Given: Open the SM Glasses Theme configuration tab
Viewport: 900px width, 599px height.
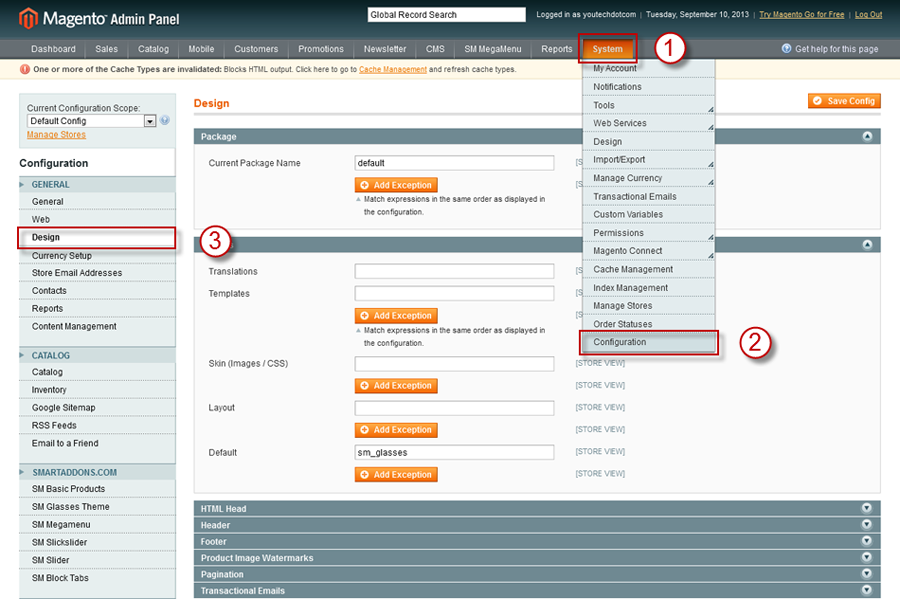Looking at the screenshot, I should tap(97, 507).
